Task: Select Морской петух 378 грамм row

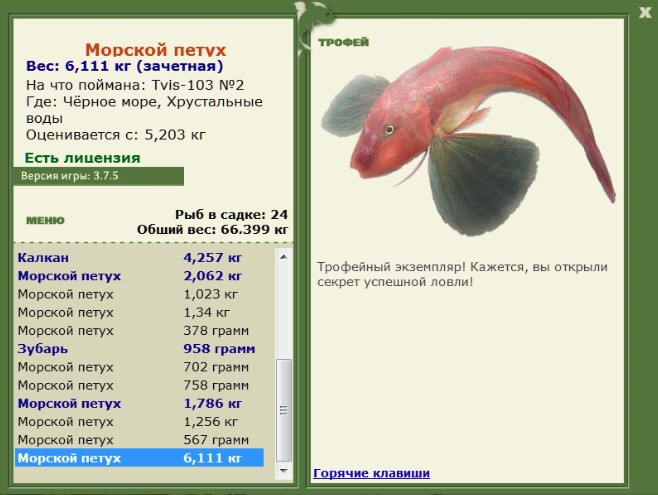Action: point(139,331)
